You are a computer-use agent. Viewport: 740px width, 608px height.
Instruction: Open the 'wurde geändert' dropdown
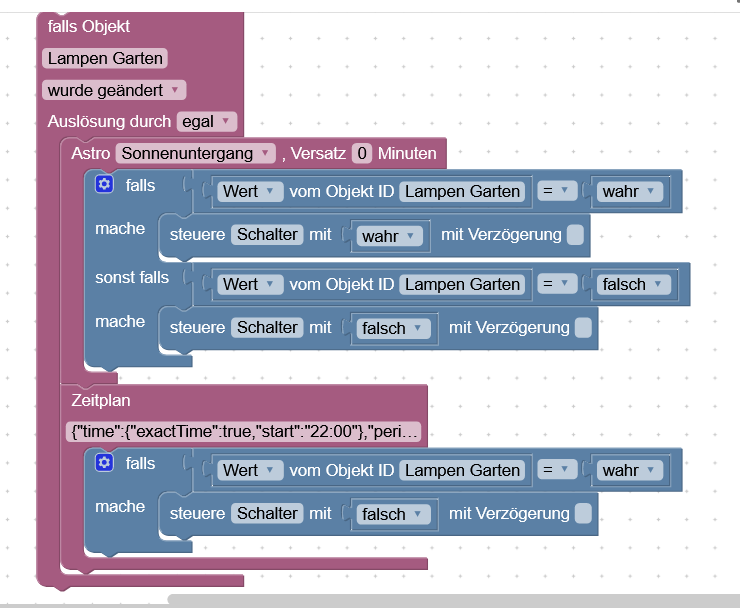pos(114,90)
